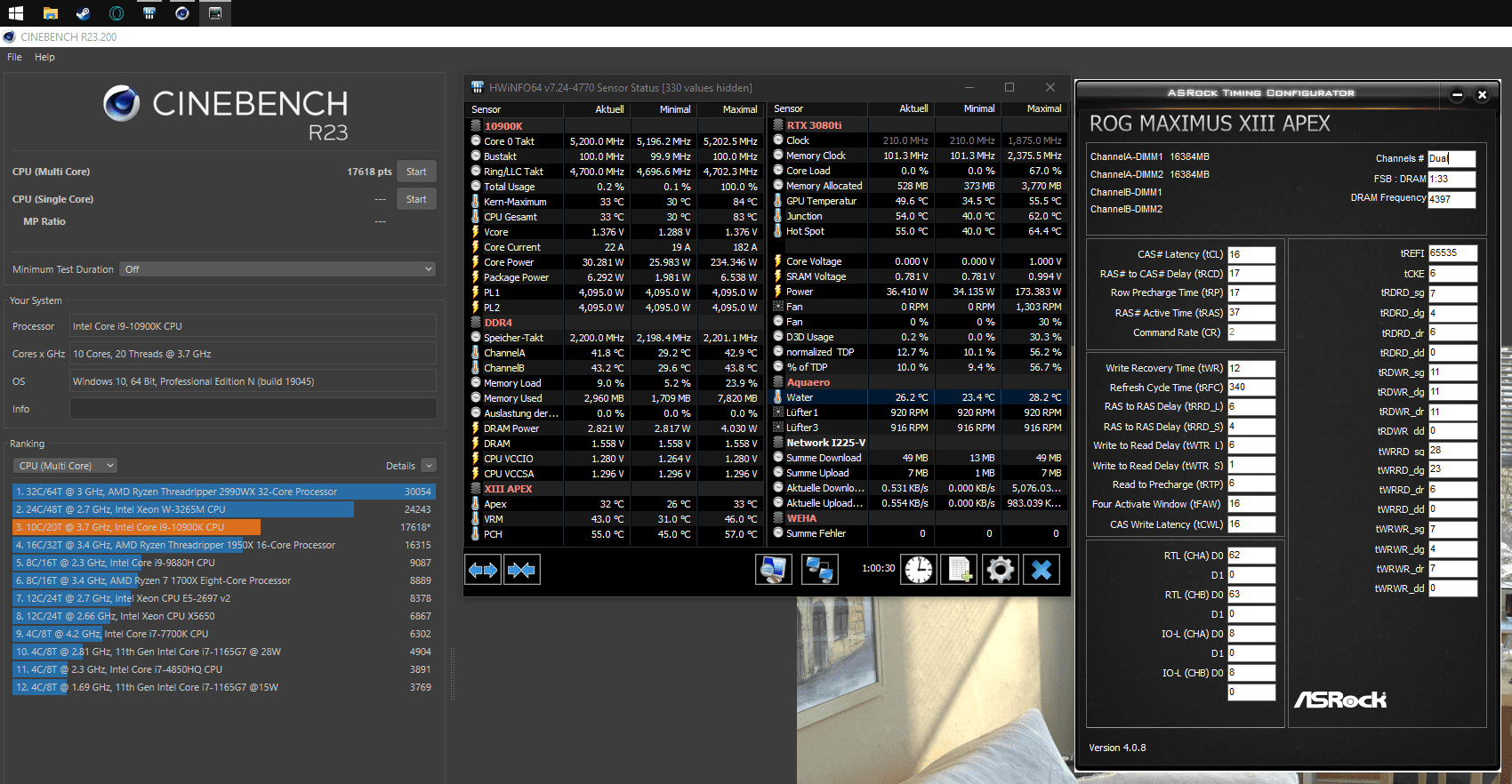This screenshot has width=1512, height=784.
Task: Open the File menu in Cinebench
Action: (14, 57)
